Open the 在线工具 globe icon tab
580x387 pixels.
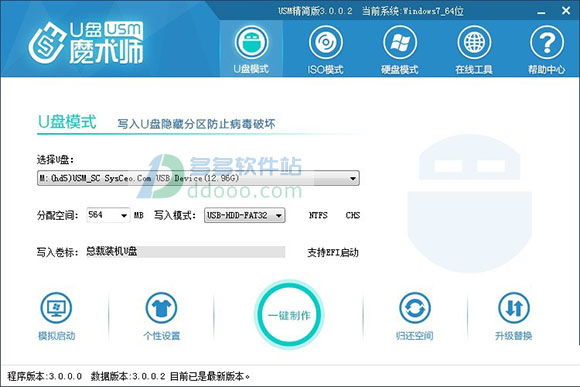[x=474, y=42]
